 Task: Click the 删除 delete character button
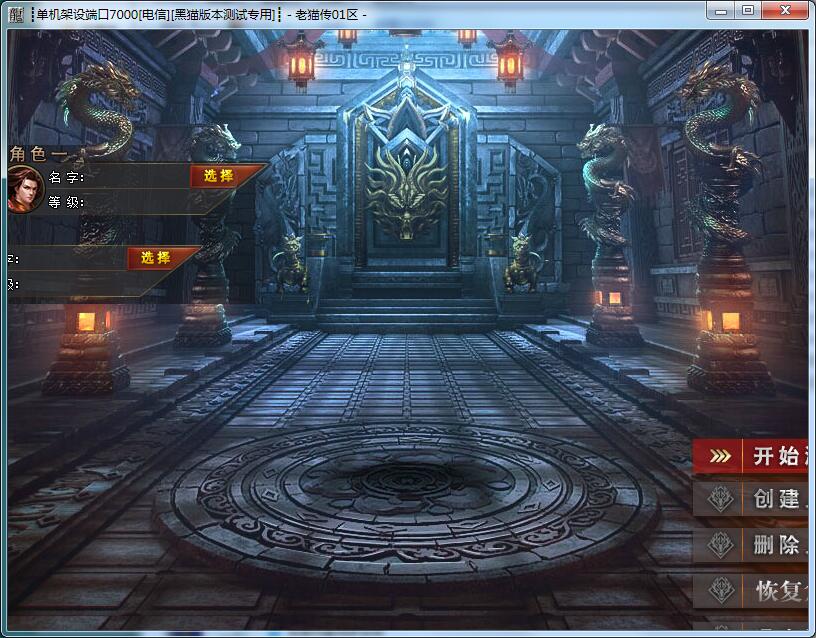click(x=777, y=545)
